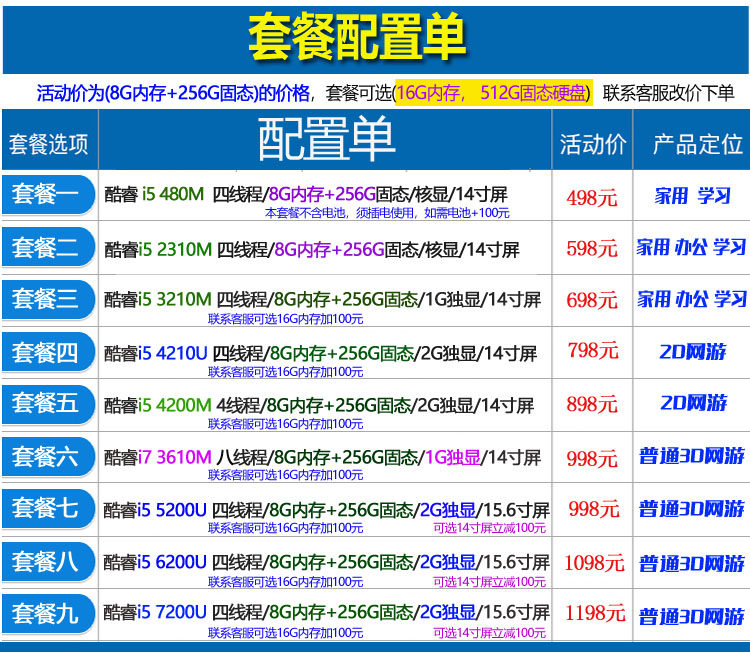
Task: Click 联系客服可选16G内存加100元 under 套餐九
Action: (x=286, y=633)
